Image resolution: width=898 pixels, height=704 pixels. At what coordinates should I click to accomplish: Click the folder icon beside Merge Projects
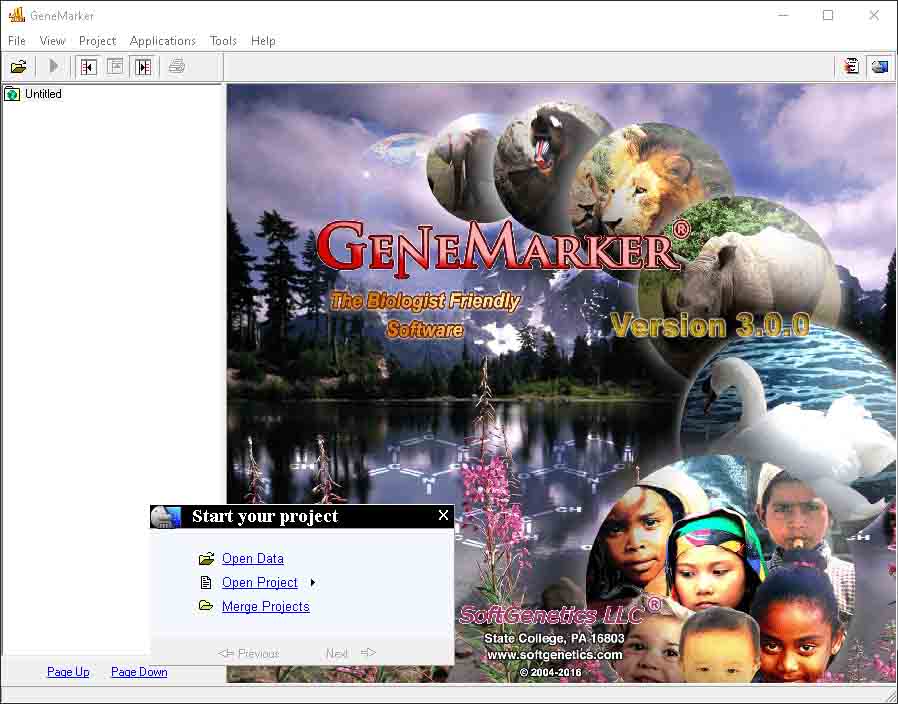[206, 605]
